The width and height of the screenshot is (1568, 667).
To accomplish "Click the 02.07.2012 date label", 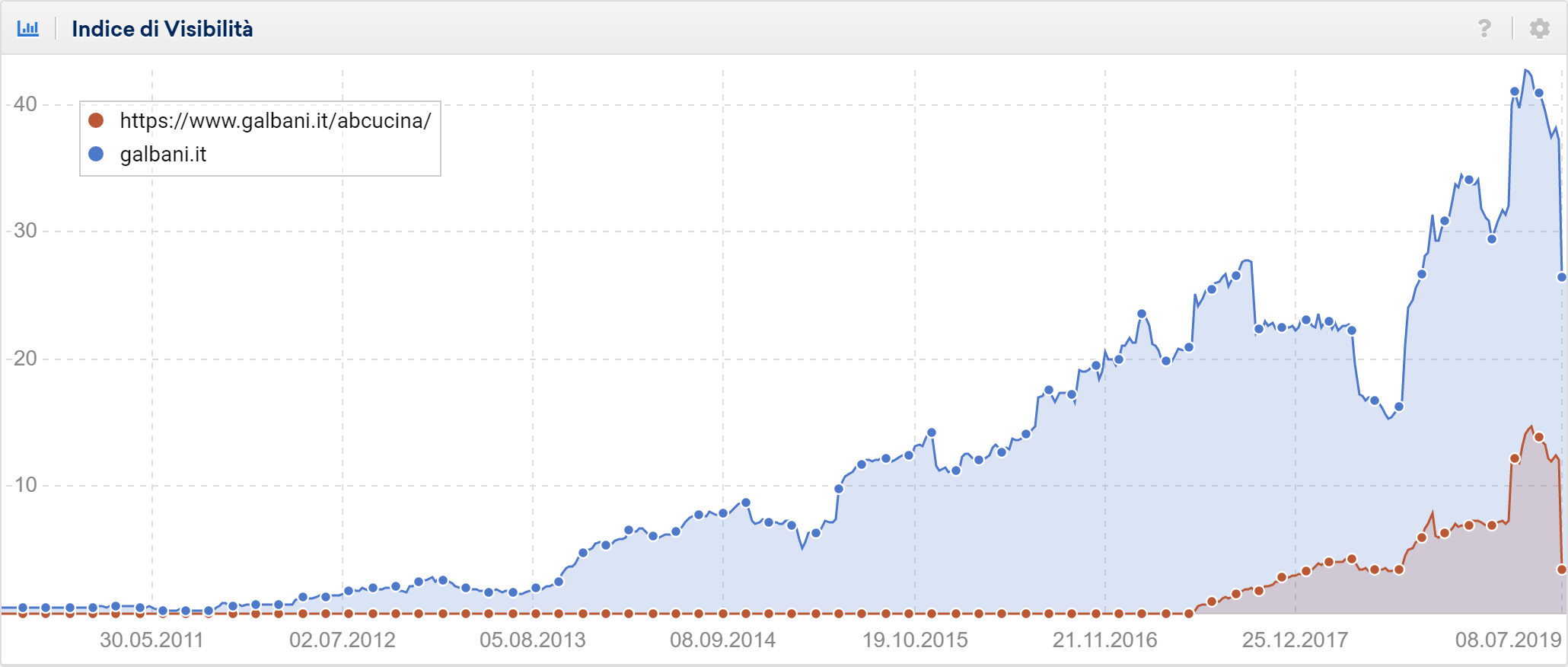I will 343,640.
